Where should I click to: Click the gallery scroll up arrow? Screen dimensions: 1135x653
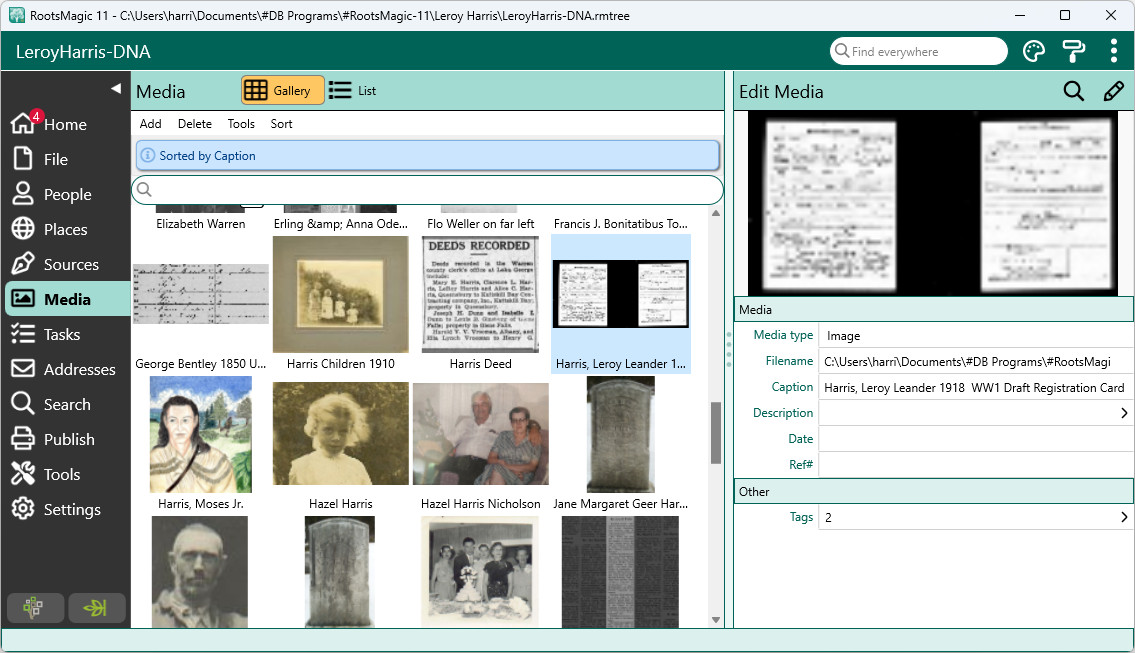716,213
